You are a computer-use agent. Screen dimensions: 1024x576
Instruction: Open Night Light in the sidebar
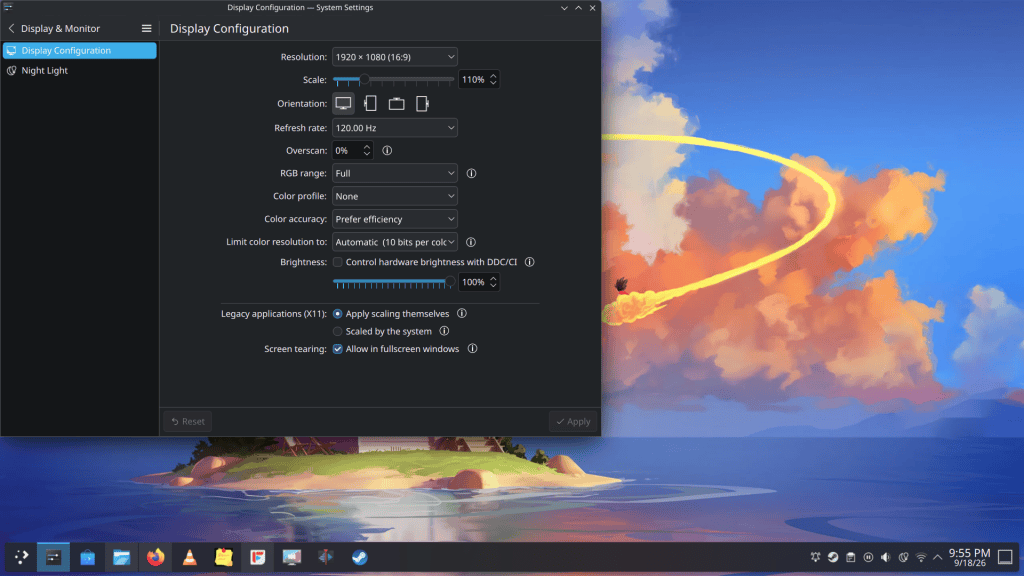click(x=80, y=71)
